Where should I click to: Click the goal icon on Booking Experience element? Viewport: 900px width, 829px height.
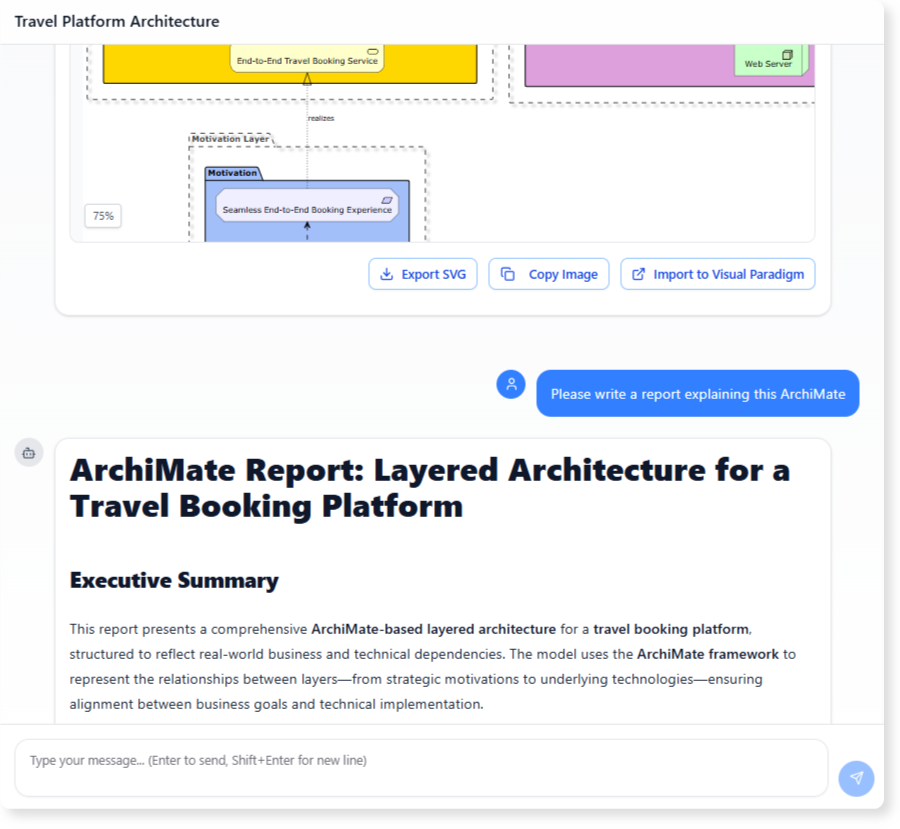[387, 199]
